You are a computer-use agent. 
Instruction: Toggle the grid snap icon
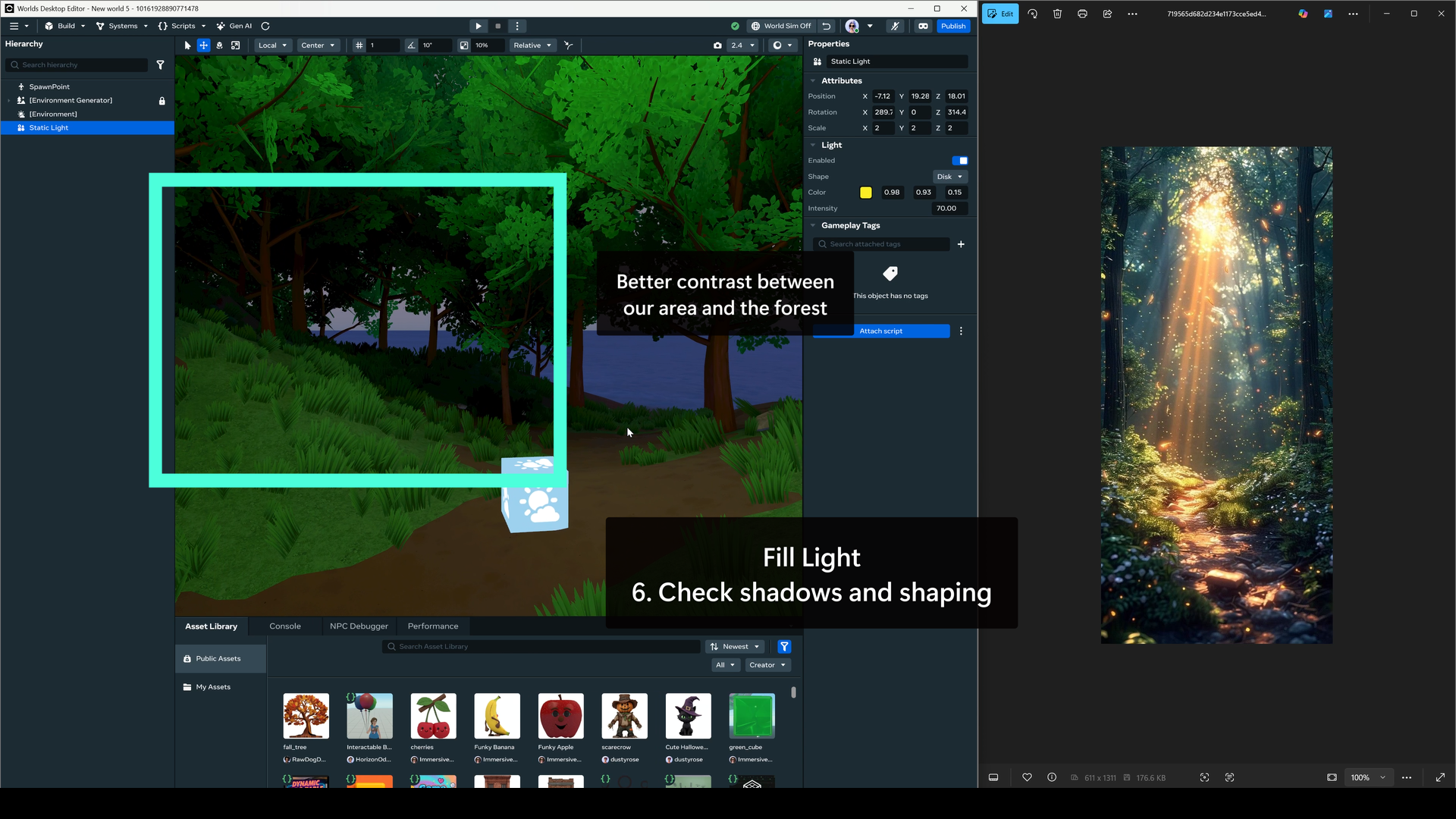[359, 45]
